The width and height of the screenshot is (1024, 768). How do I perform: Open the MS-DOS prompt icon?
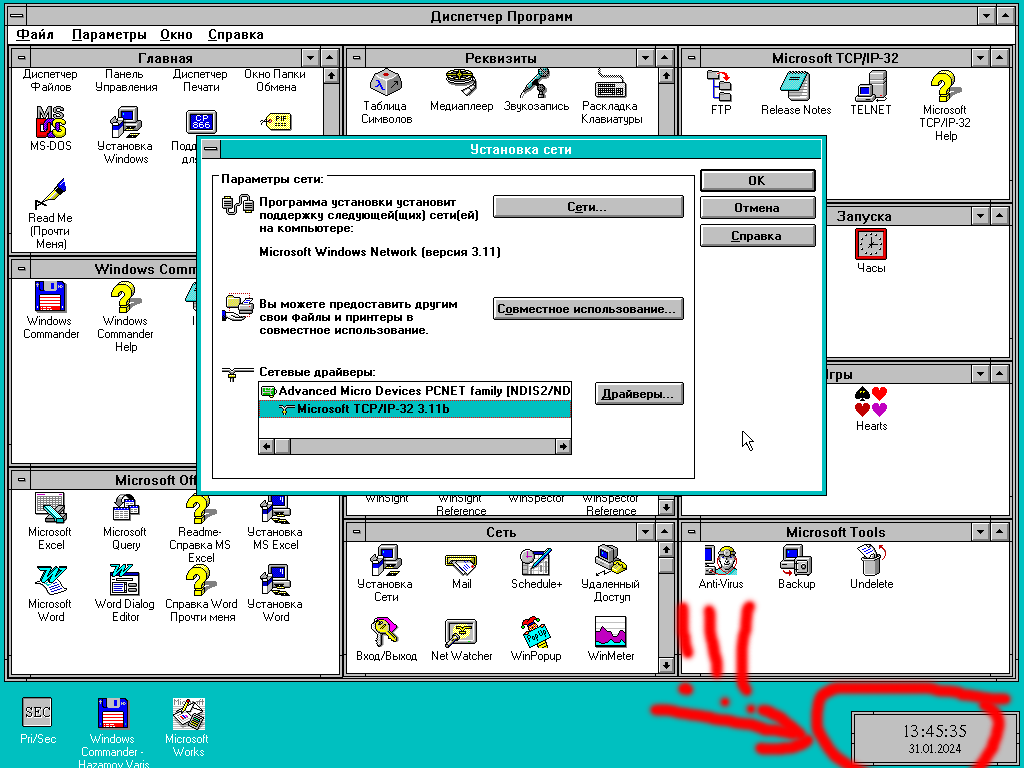click(x=50, y=121)
